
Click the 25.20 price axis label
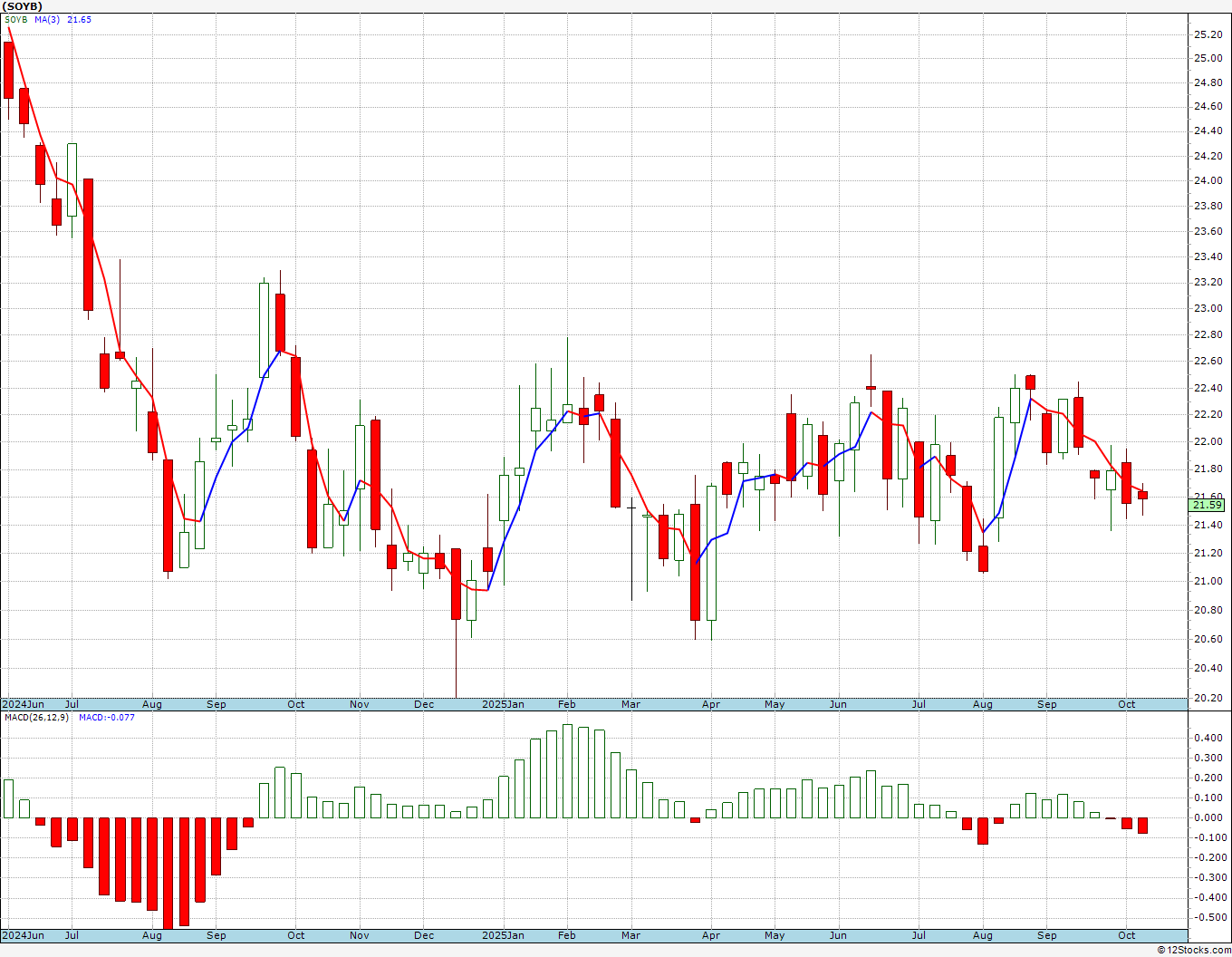1208,34
